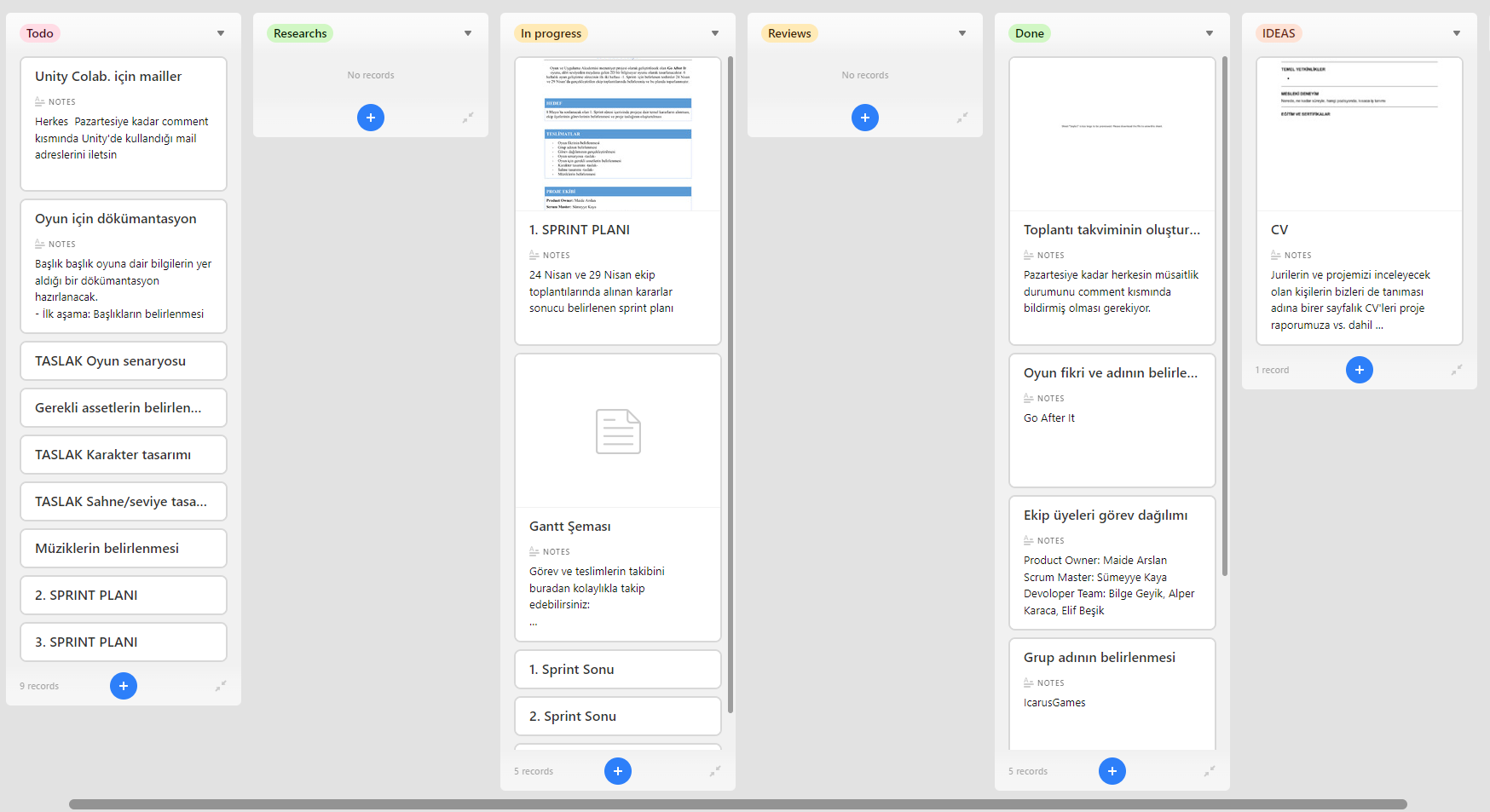Open the In progress column dropdown menu
This screenshot has height=812, width=1490.
point(715,33)
